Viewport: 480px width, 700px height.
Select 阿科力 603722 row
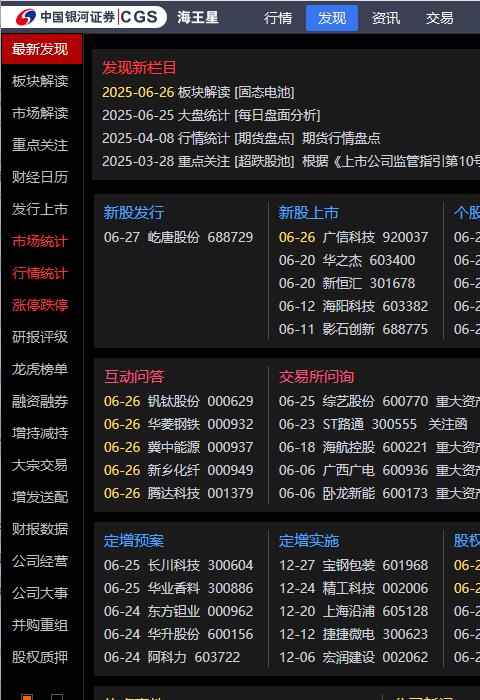pyautogui.click(x=172, y=657)
